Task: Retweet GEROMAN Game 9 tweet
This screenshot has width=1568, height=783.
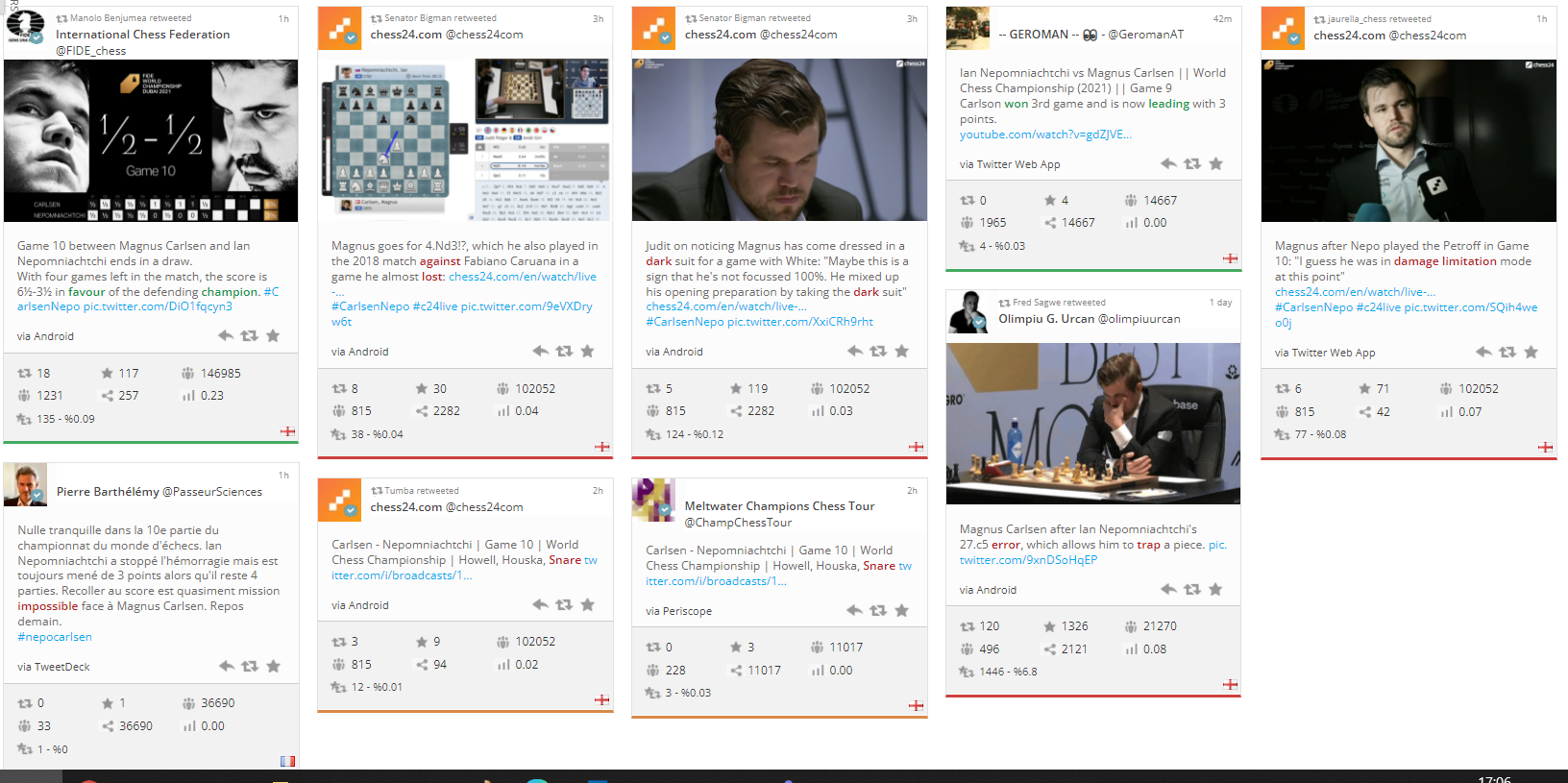Action: point(1192,163)
